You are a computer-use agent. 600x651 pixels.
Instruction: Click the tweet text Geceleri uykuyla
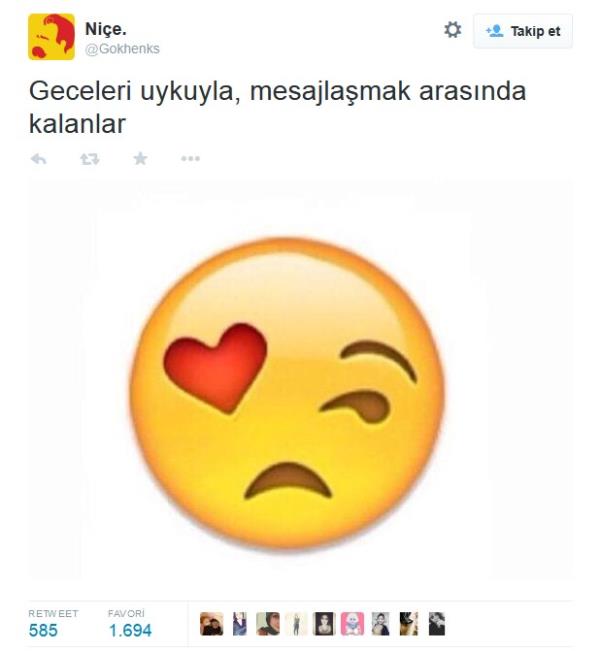135,91
